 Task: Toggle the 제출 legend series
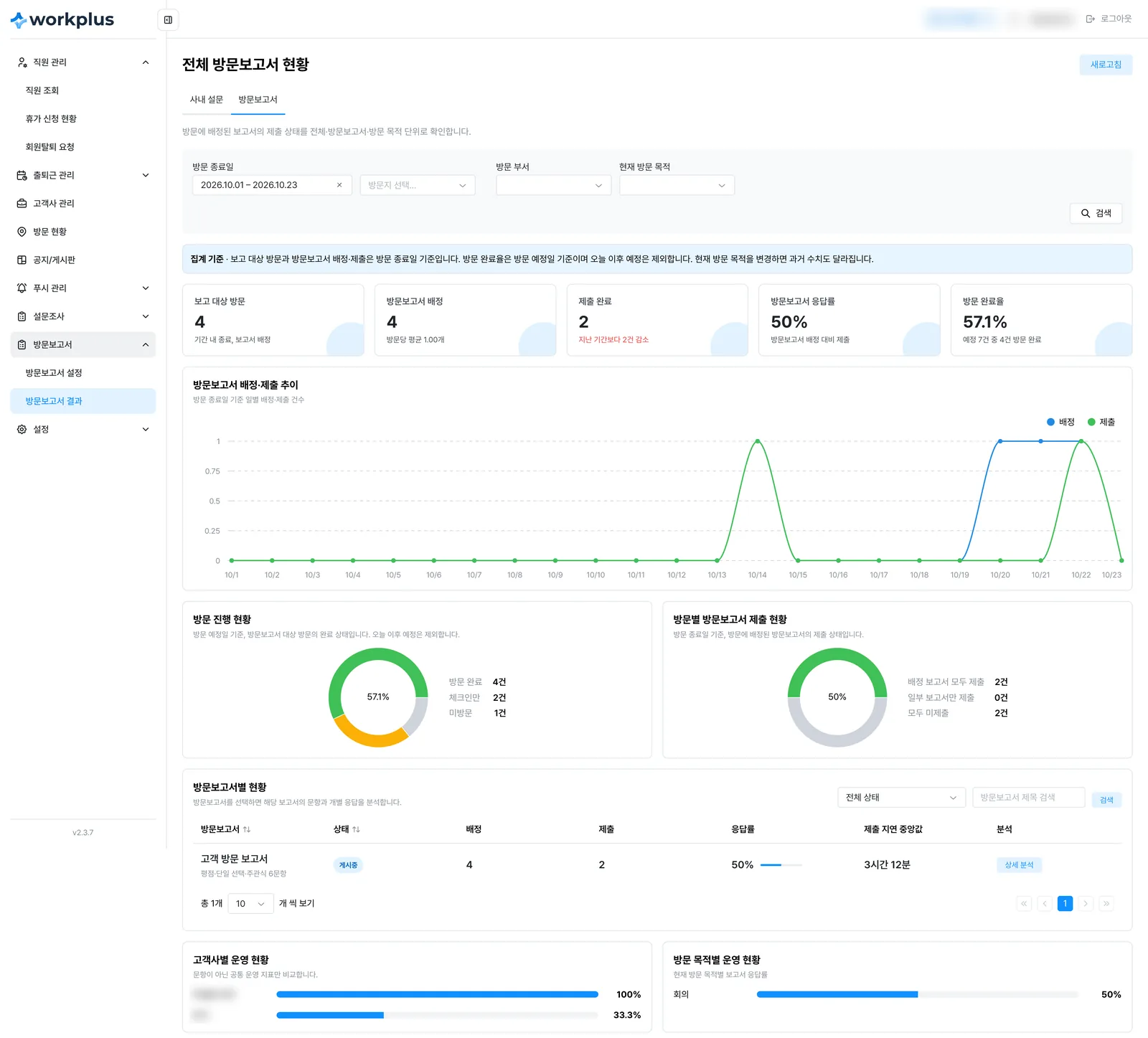point(1101,422)
